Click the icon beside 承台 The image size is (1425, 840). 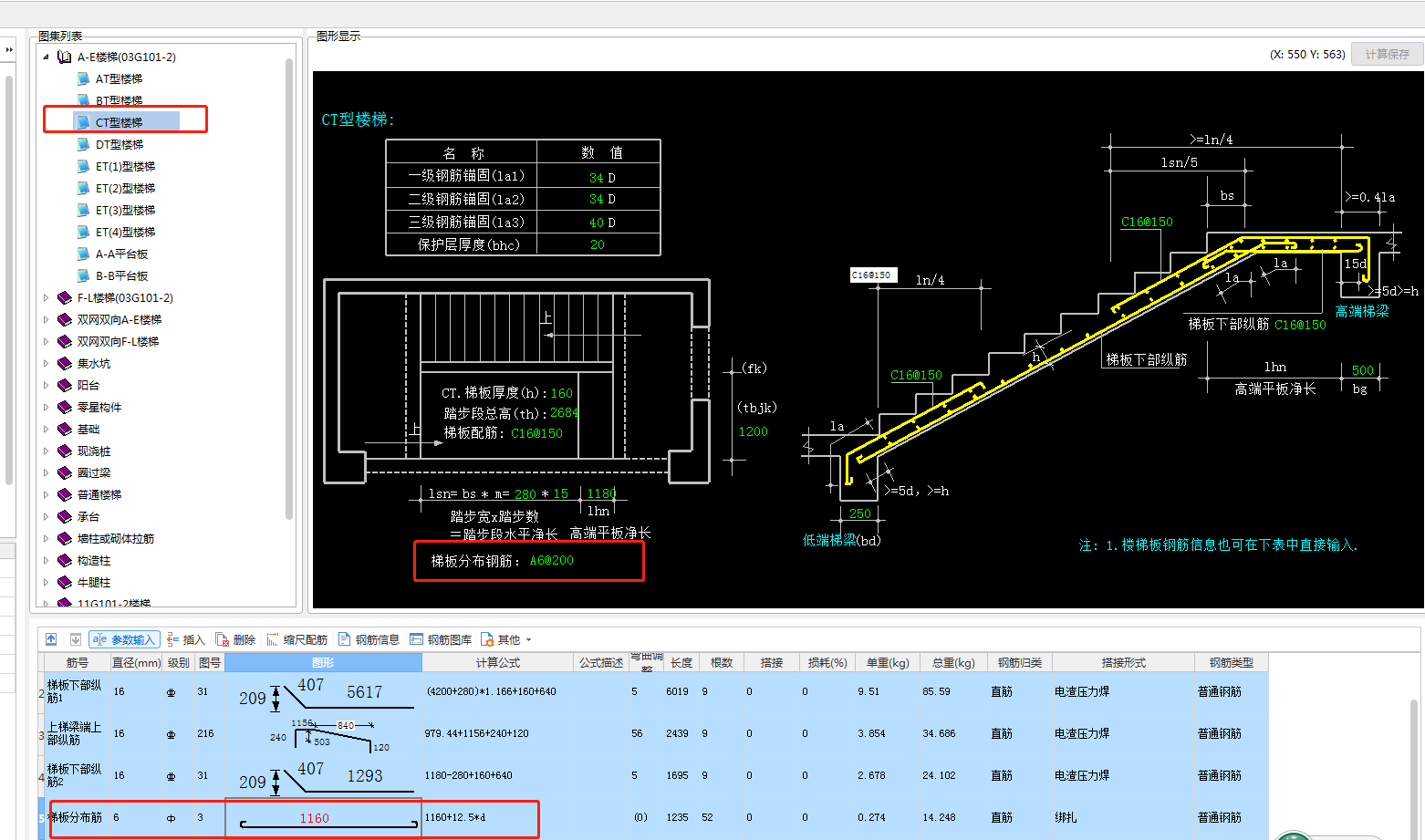64,516
